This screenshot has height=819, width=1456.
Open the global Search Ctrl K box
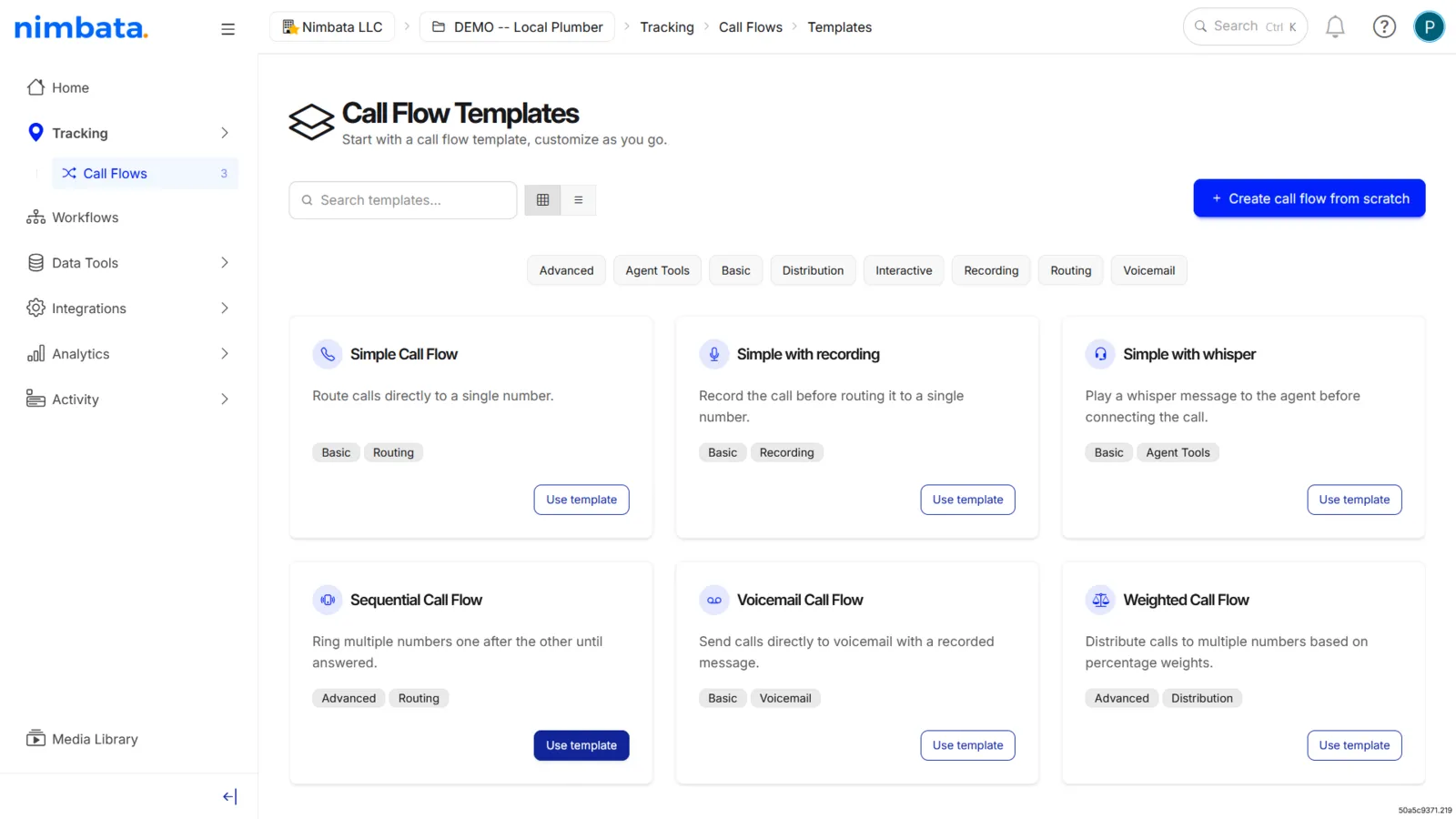(x=1245, y=26)
